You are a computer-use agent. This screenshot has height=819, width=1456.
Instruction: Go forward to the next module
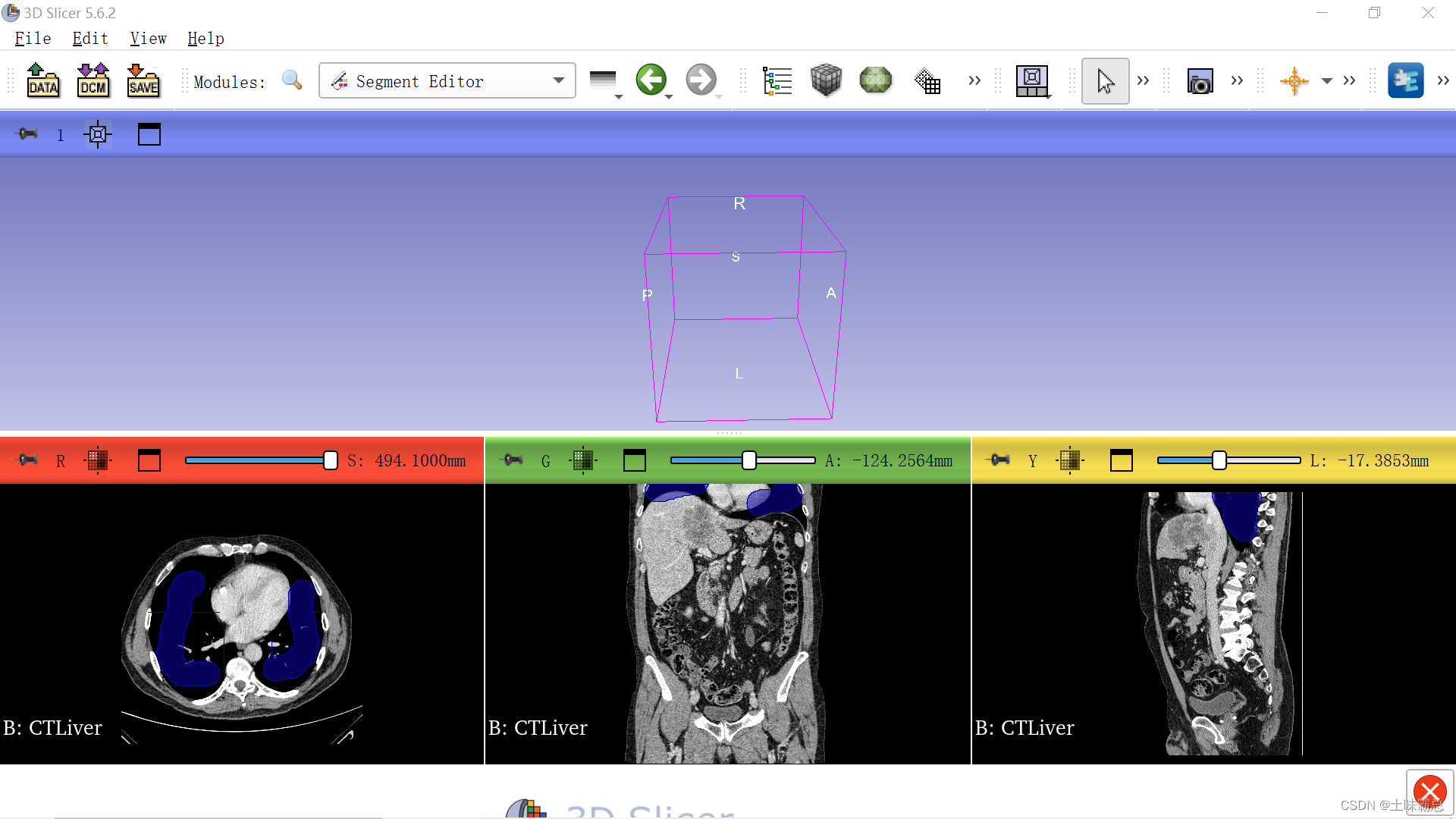[x=702, y=78]
